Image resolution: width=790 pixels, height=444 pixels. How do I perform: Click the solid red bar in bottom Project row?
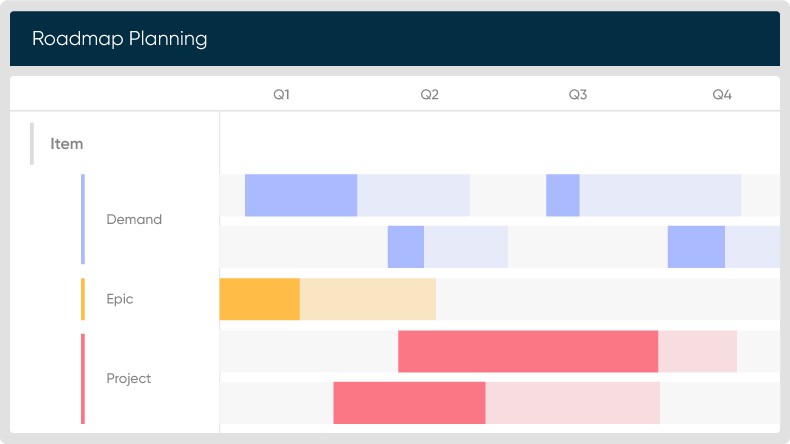click(409, 402)
